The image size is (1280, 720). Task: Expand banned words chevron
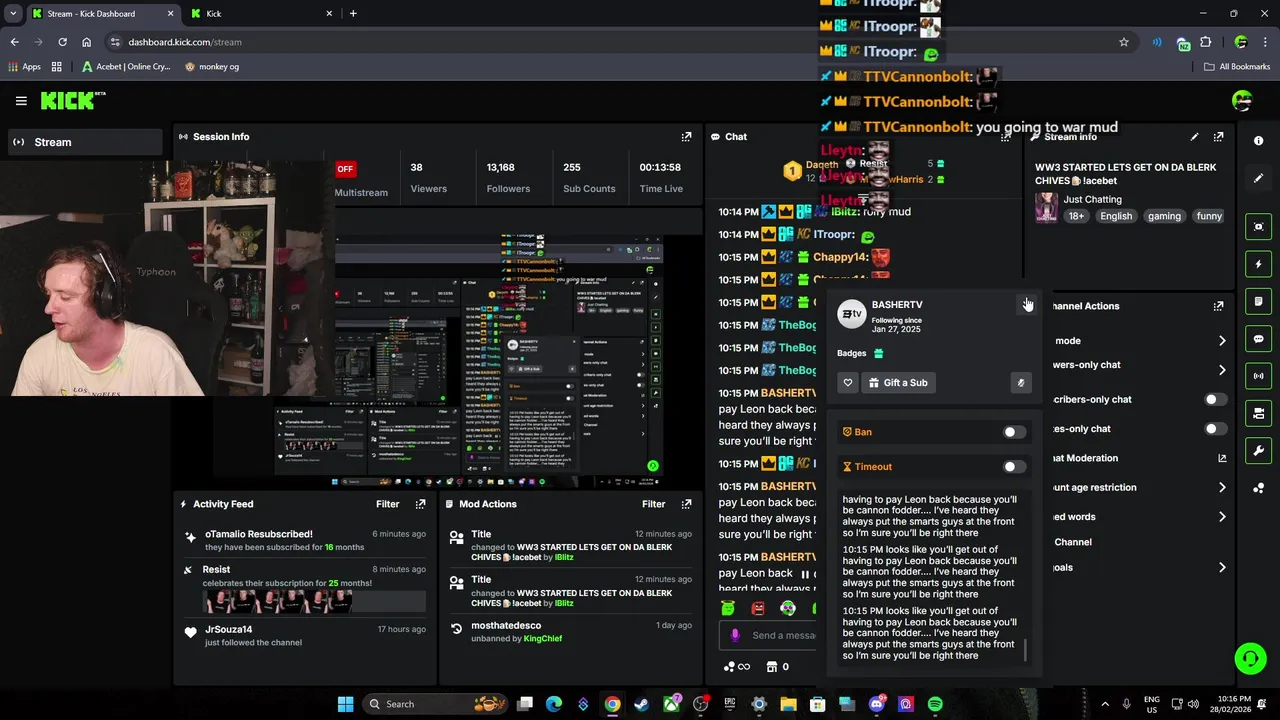[x=1222, y=517]
